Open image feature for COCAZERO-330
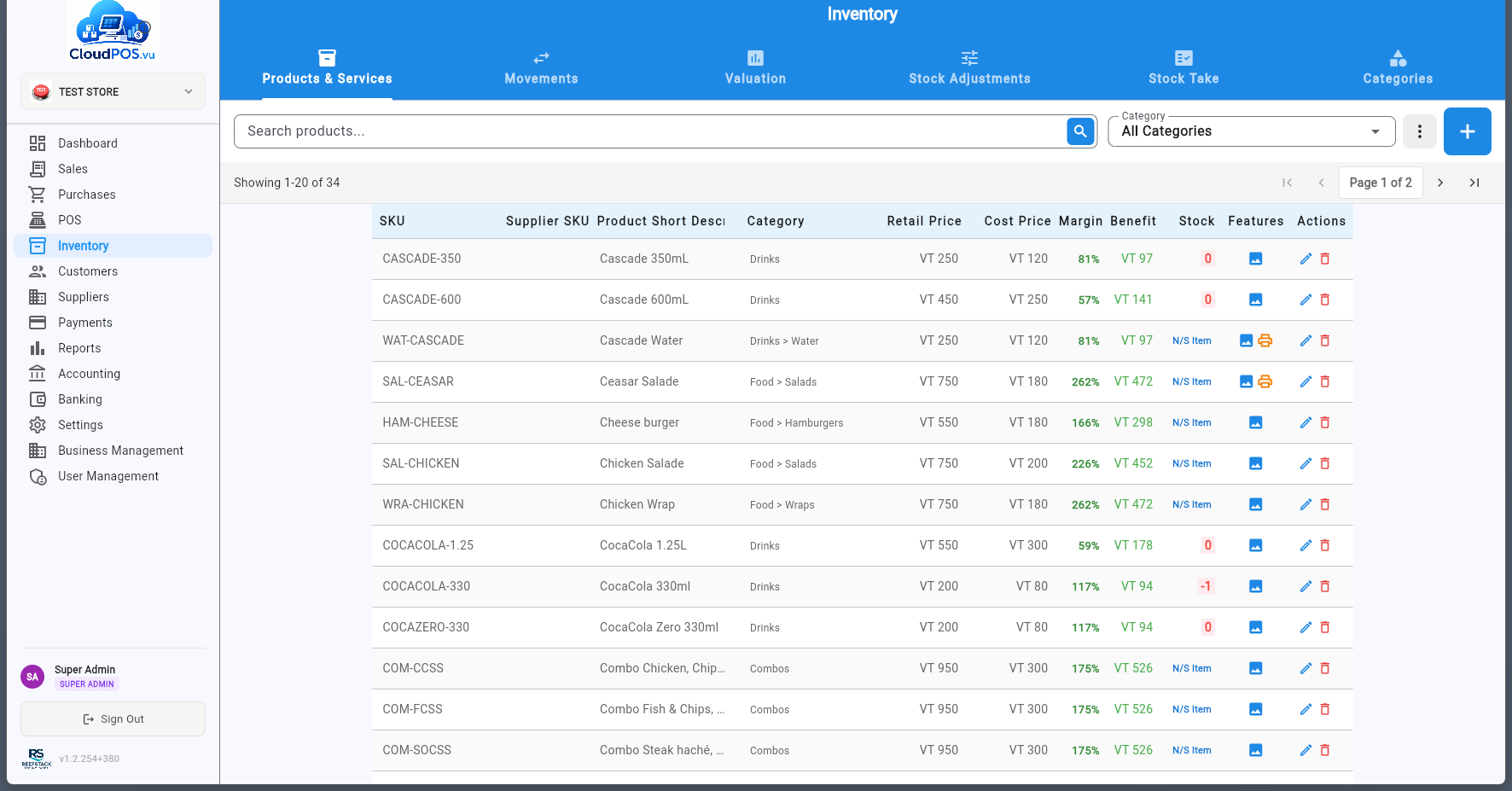Viewport: 1512px width, 791px height. pyautogui.click(x=1255, y=627)
